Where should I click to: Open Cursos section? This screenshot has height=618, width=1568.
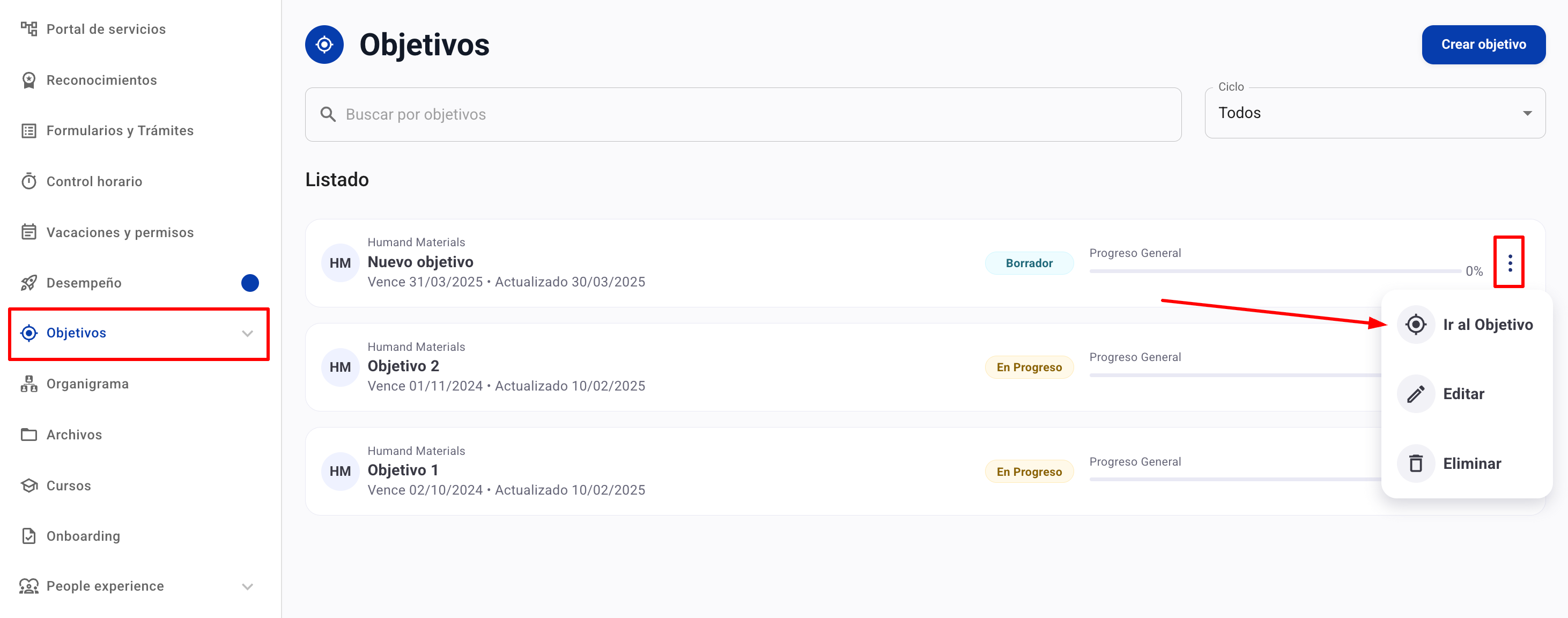(x=69, y=485)
